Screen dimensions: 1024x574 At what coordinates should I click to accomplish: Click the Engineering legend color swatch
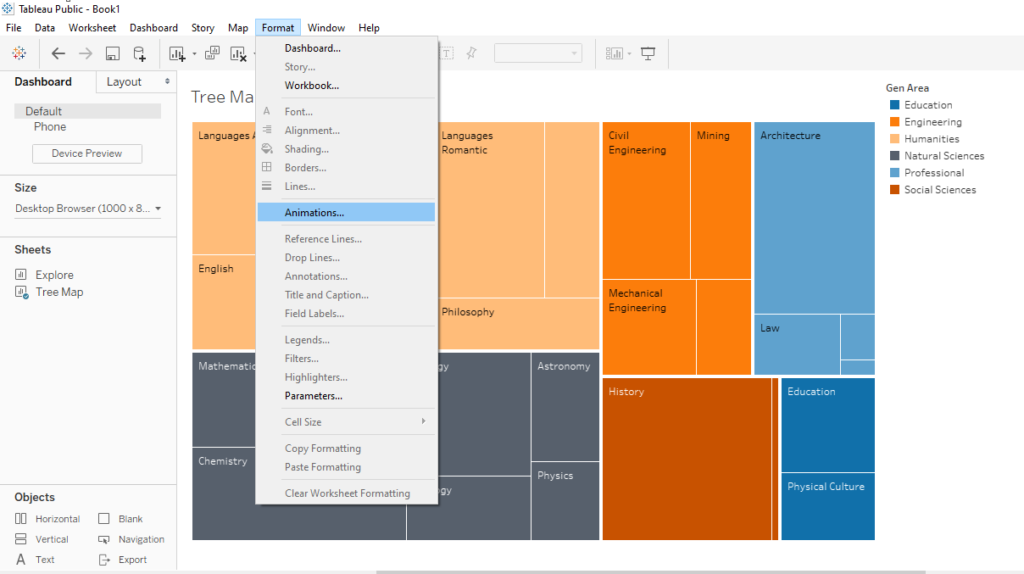pyautogui.click(x=895, y=121)
